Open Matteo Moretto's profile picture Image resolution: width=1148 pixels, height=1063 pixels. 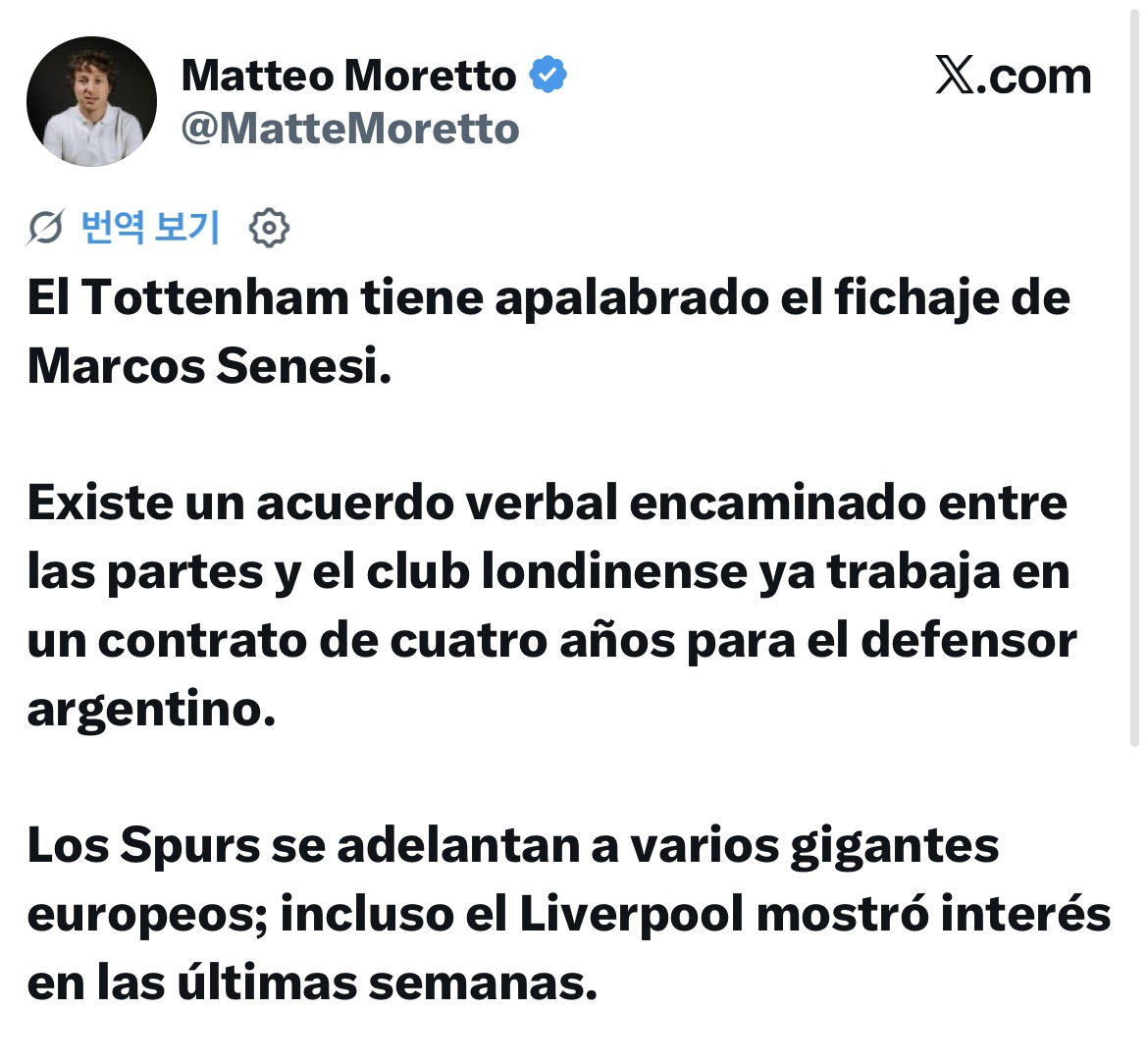coord(91,101)
